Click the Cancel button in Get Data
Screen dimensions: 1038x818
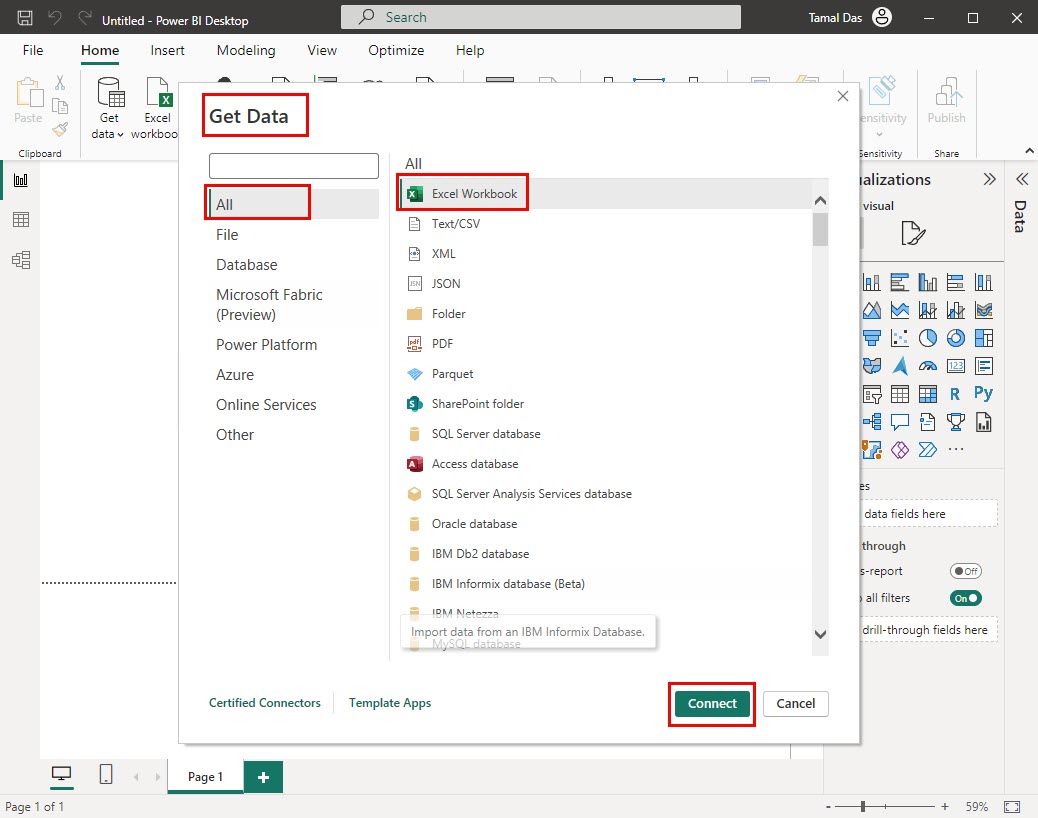(795, 704)
